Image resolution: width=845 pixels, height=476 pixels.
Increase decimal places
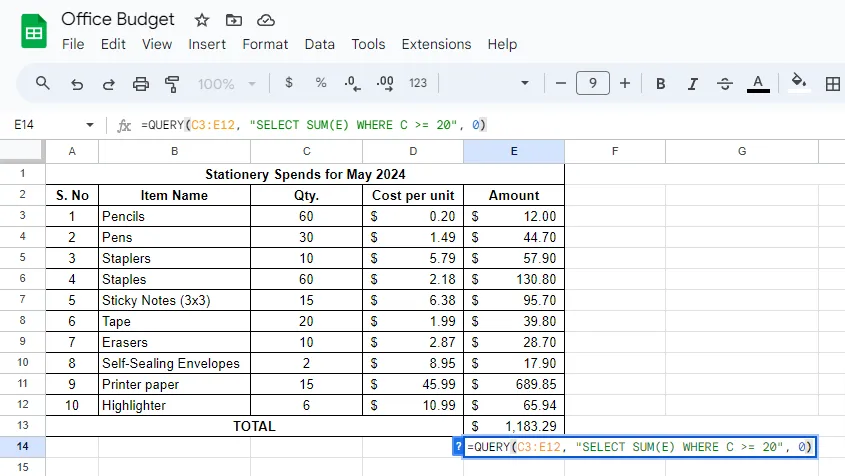point(385,84)
